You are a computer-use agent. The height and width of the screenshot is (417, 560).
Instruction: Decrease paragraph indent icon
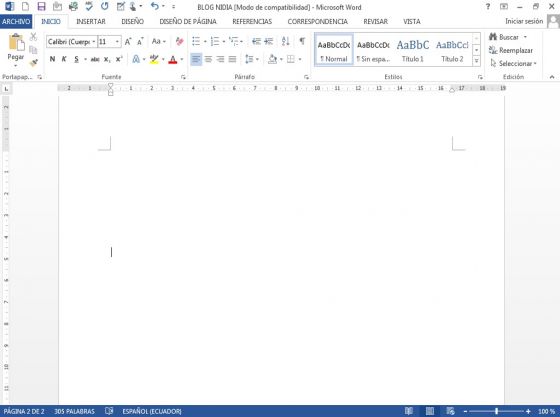click(256, 41)
